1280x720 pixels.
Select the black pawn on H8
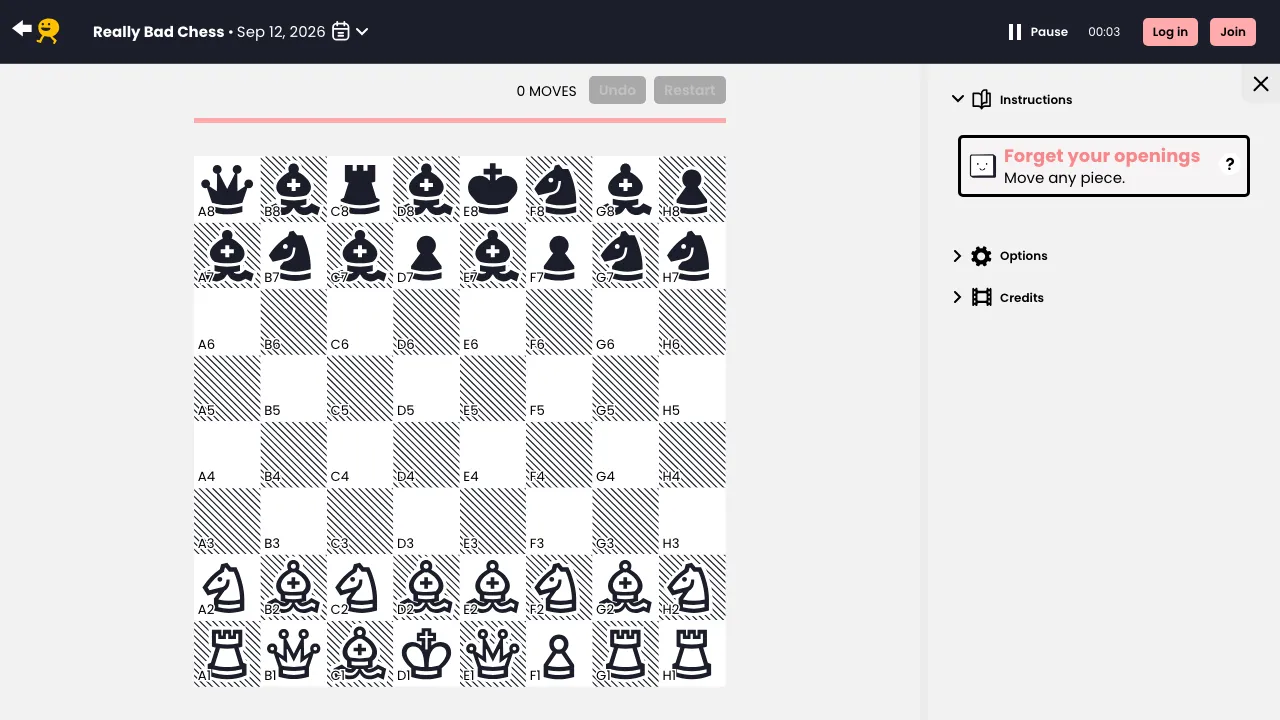[692, 189]
